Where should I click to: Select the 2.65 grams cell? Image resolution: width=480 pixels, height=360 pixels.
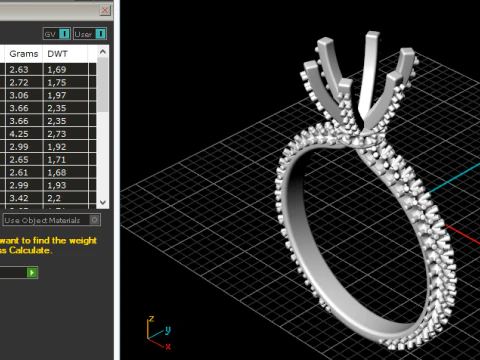(24, 159)
